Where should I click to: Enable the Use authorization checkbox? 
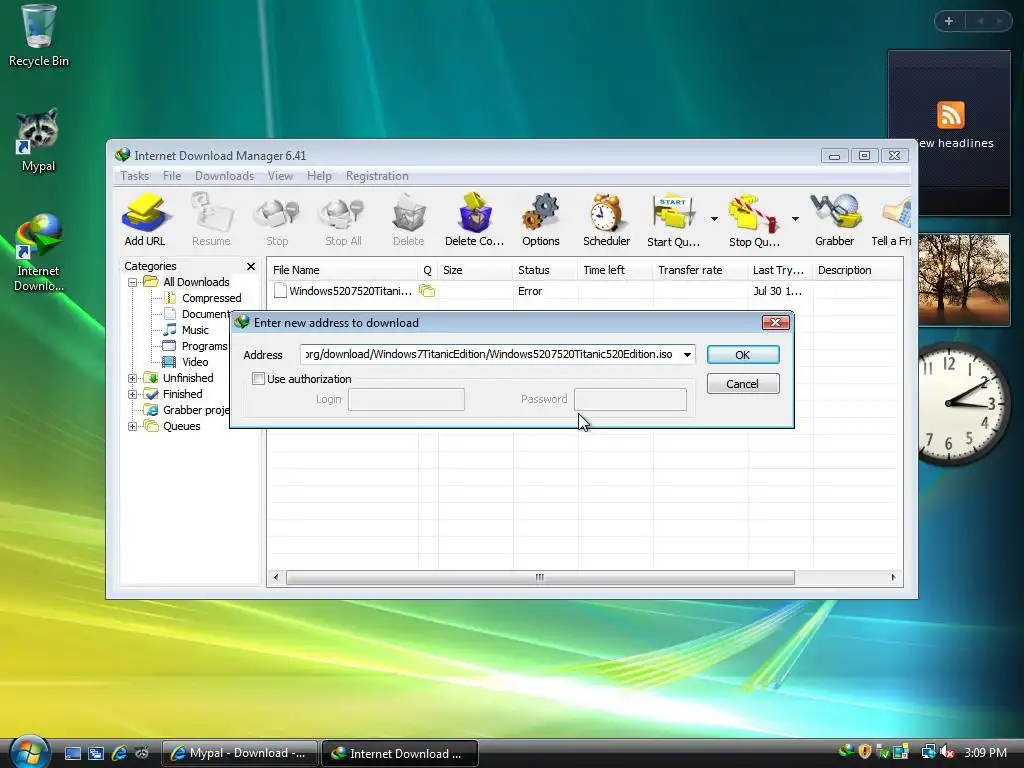pos(259,379)
